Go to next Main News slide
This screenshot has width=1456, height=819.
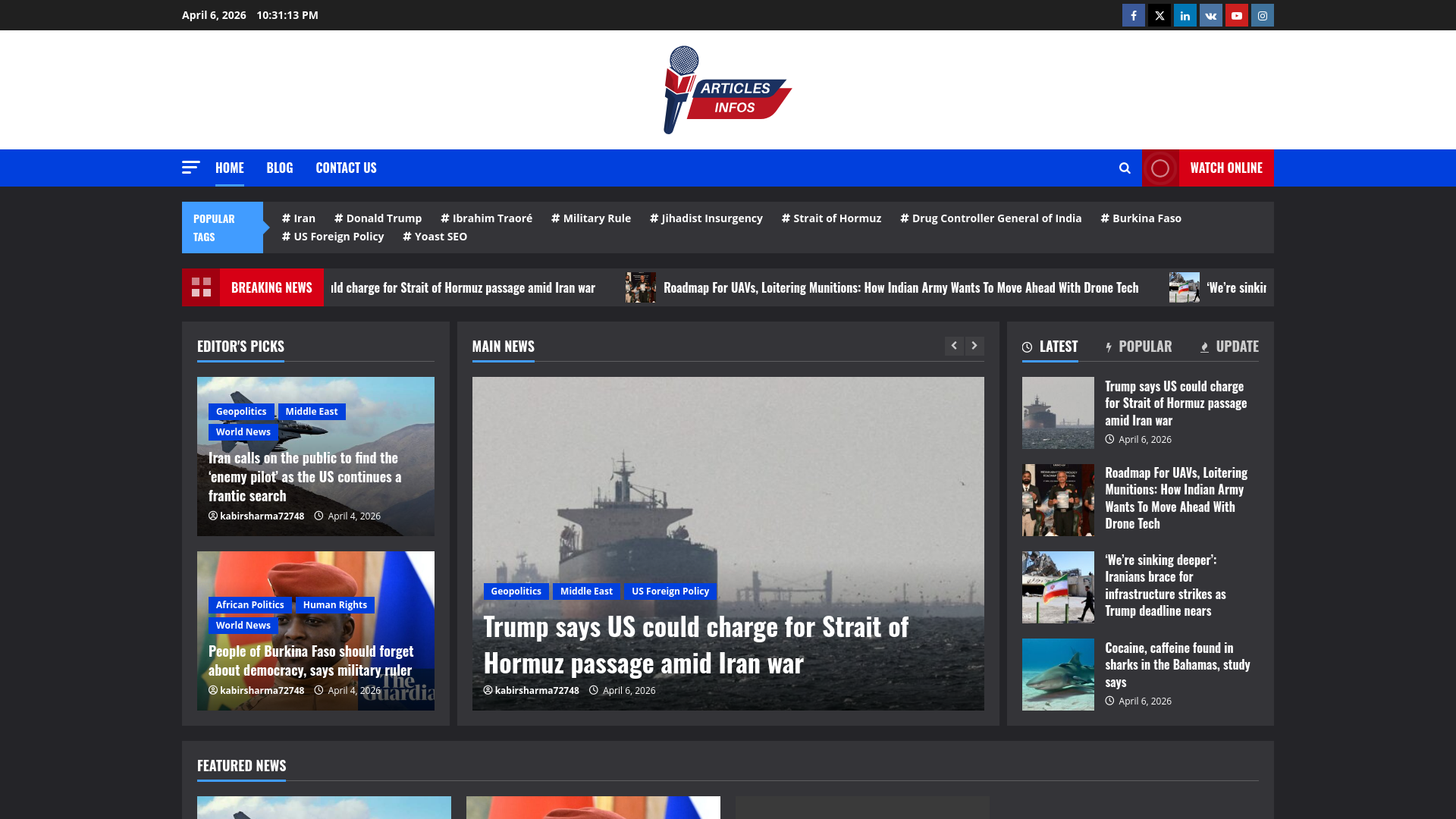974,346
